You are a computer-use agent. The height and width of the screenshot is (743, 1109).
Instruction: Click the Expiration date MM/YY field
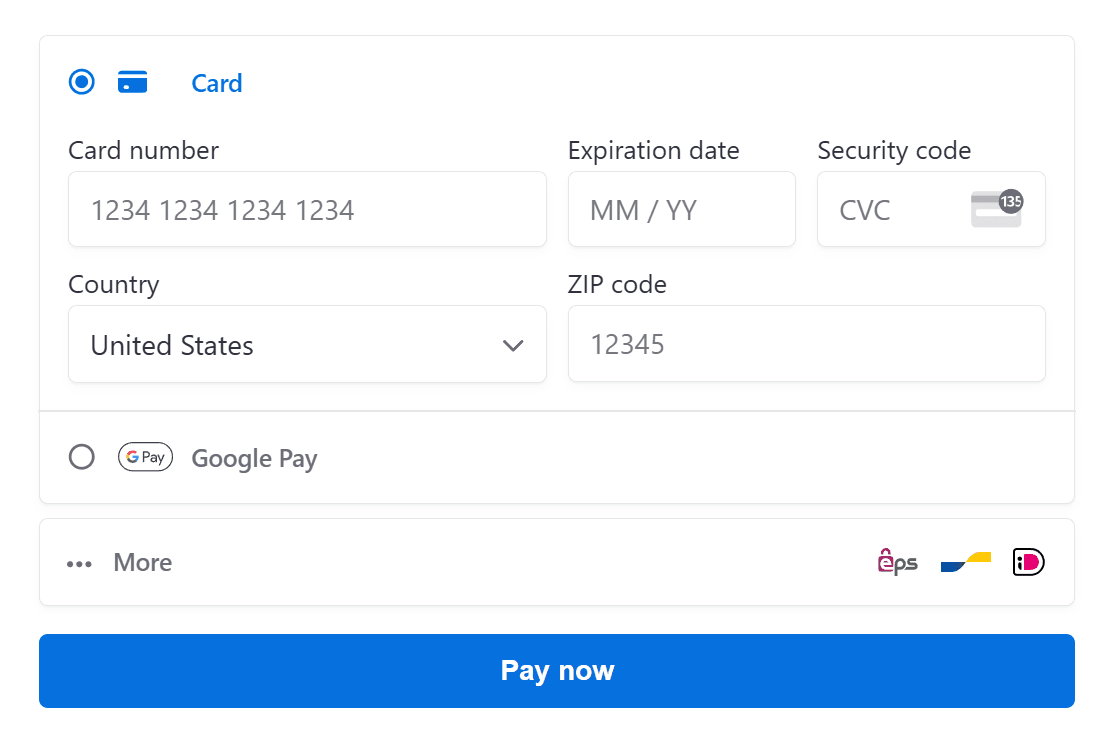681,209
